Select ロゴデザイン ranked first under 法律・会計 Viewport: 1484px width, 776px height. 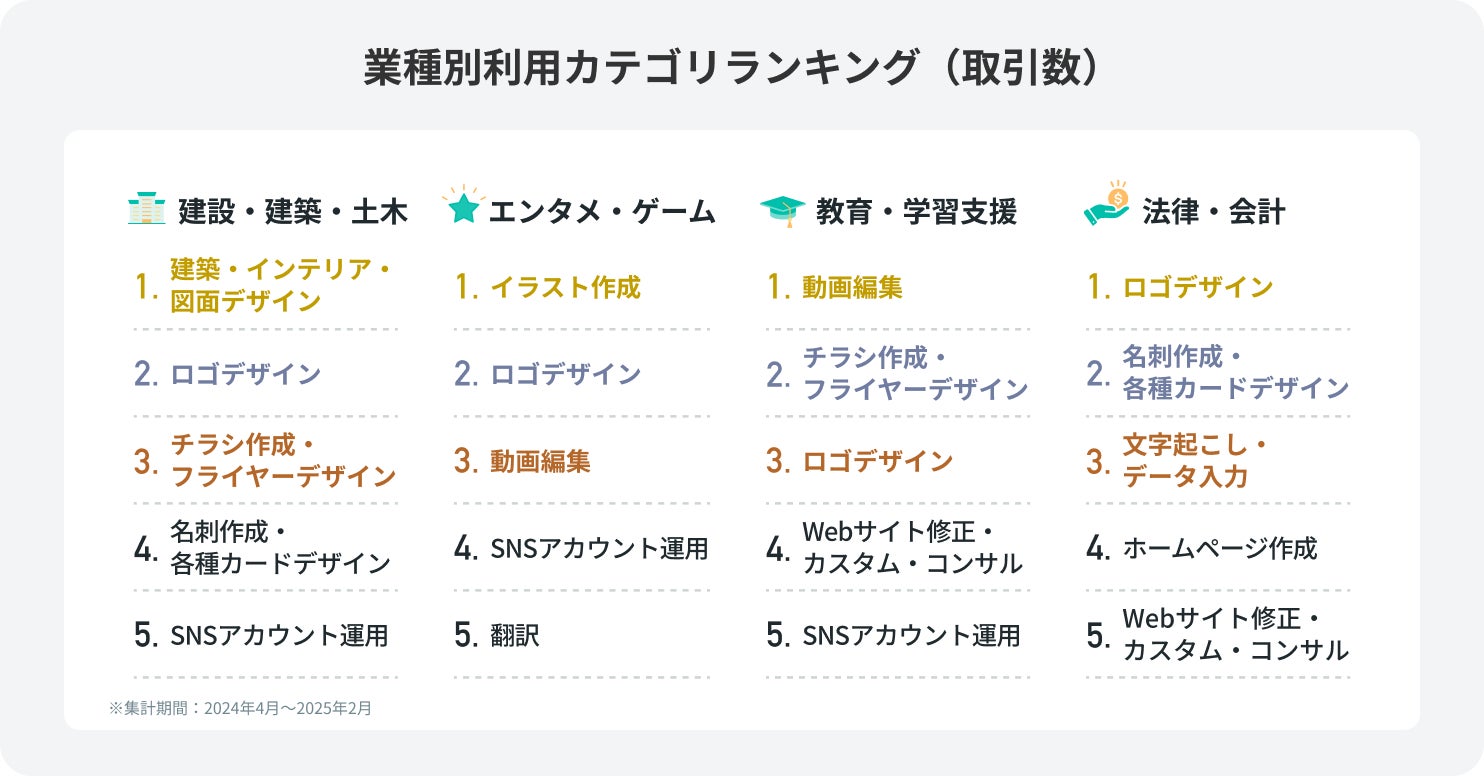[1197, 288]
